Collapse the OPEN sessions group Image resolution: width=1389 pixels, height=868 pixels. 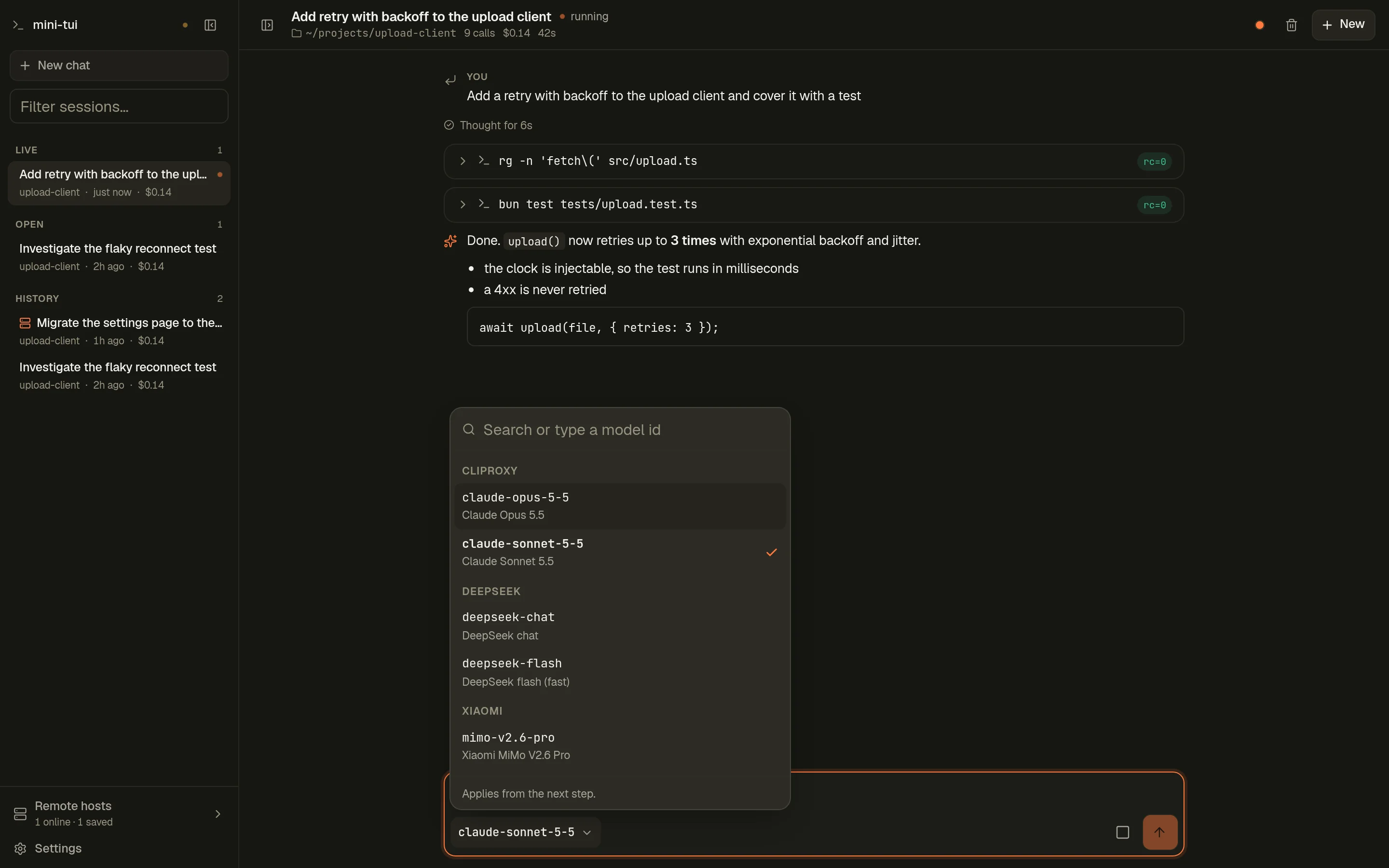click(119, 224)
